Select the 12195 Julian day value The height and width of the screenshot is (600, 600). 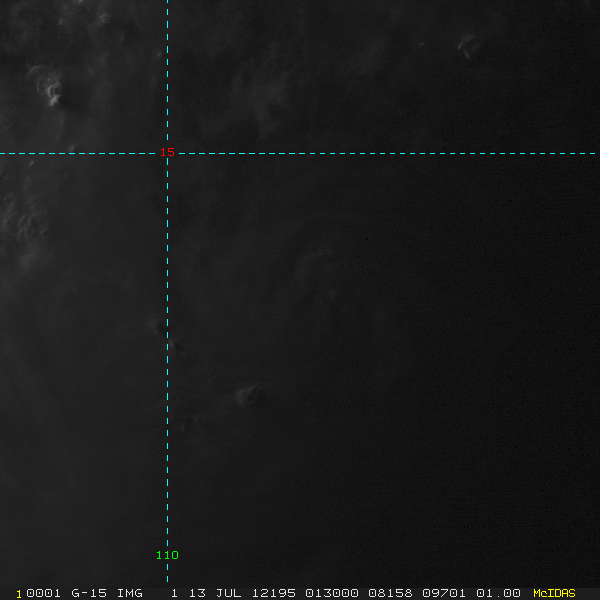(x=274, y=593)
